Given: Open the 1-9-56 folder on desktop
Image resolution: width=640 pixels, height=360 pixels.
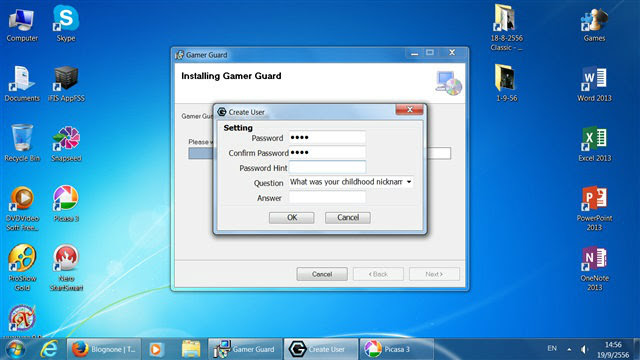Looking at the screenshot, I should tap(506, 83).
